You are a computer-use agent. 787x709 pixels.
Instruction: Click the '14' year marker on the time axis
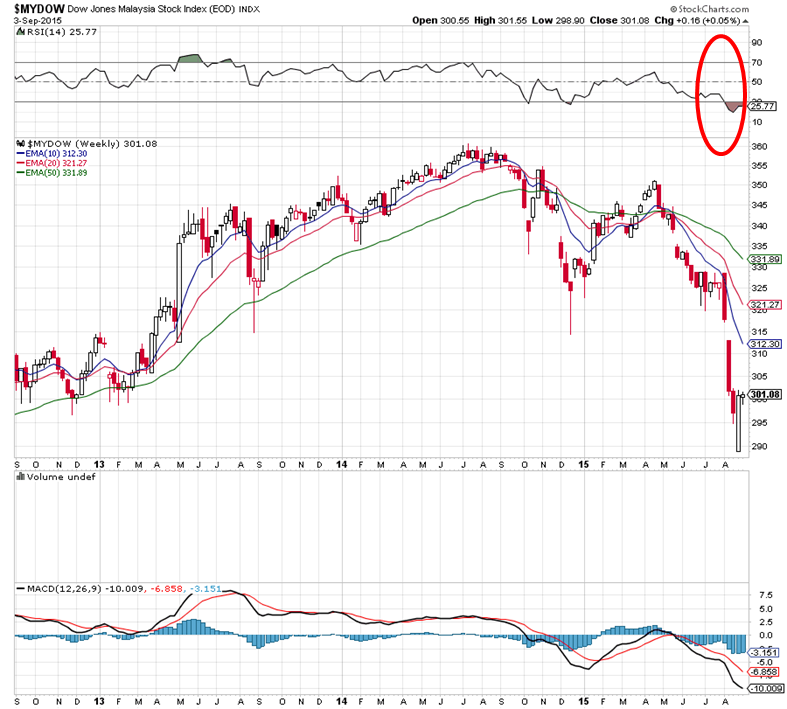342,465
